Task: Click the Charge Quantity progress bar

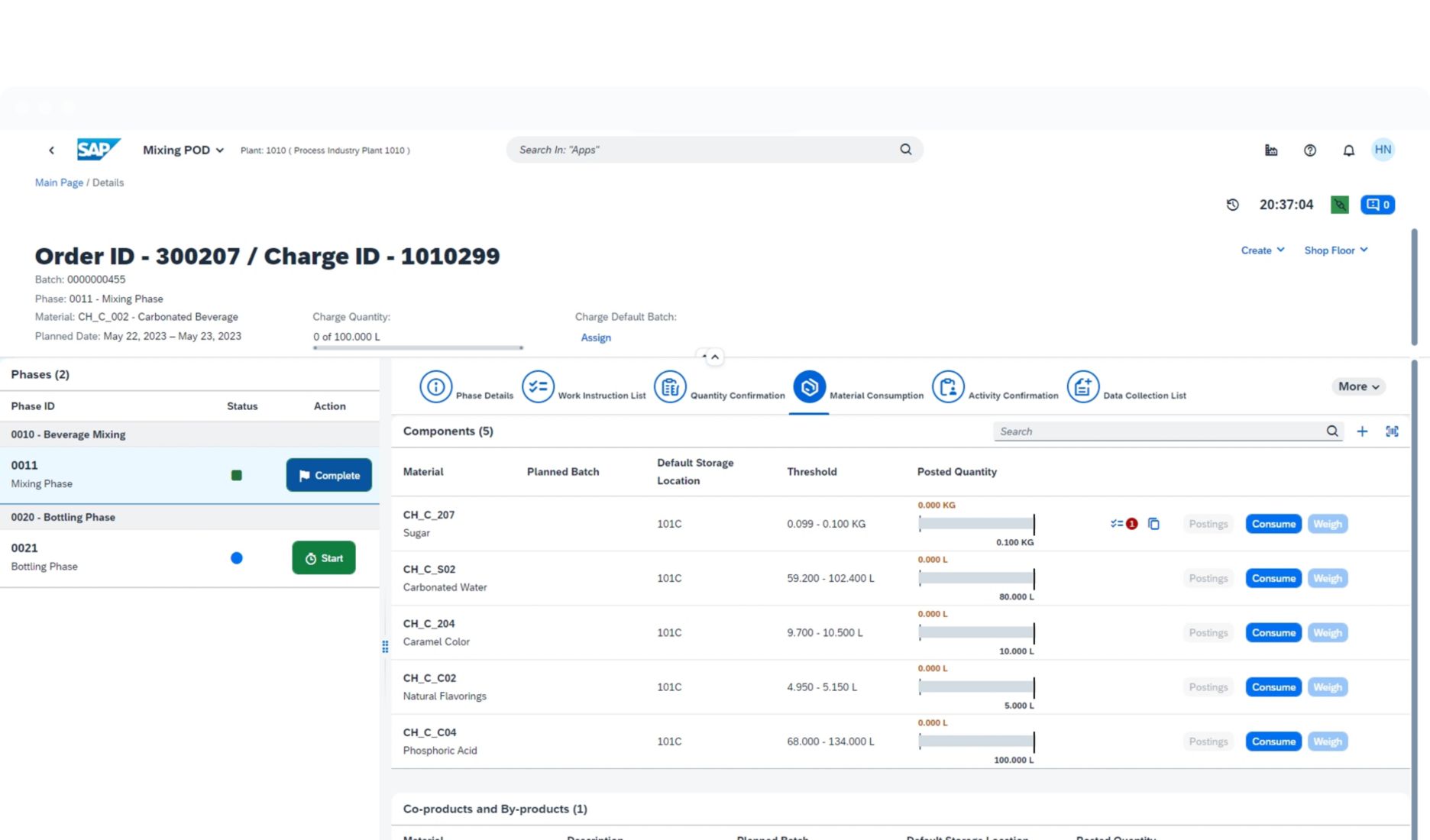Action: click(417, 349)
